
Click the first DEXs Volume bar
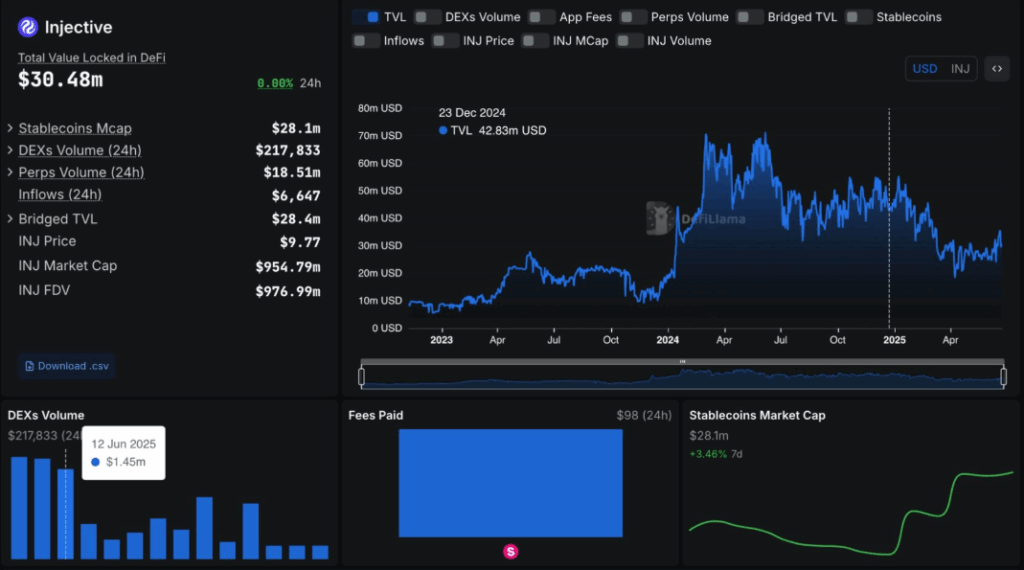click(19, 508)
